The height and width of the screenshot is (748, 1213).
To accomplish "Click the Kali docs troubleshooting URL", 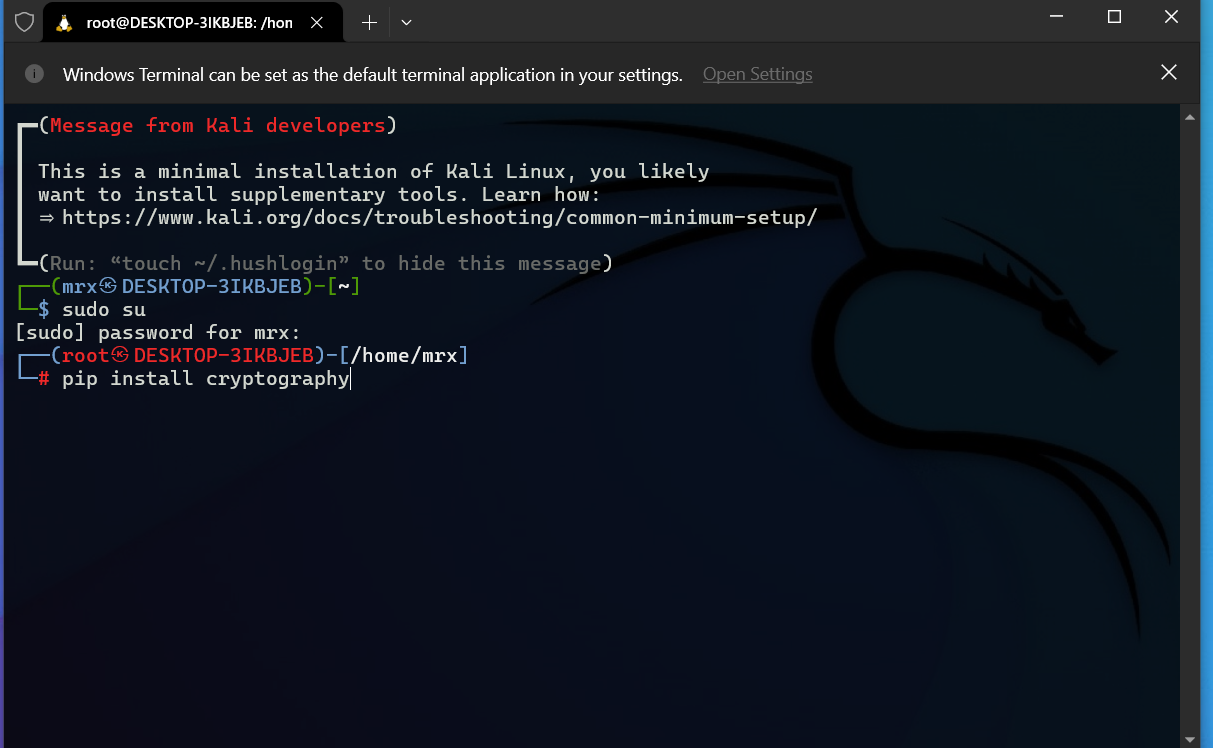I will [439, 217].
